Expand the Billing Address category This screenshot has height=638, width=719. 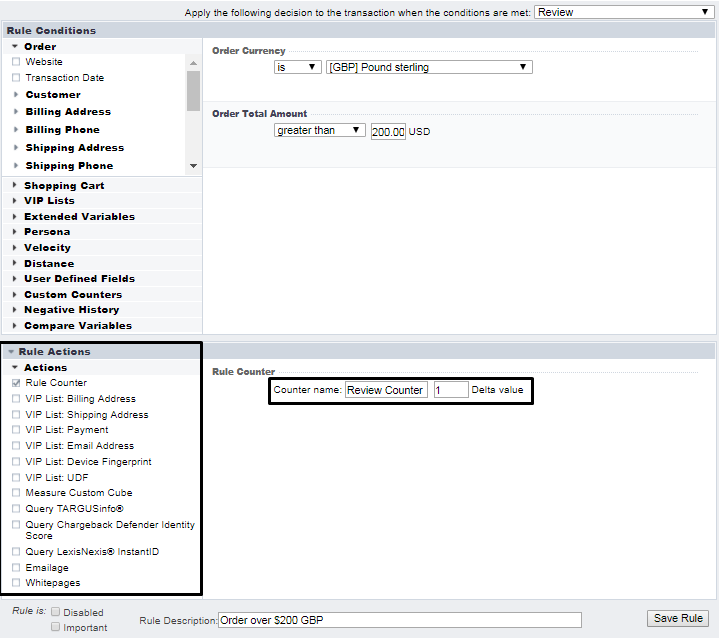pos(16,111)
